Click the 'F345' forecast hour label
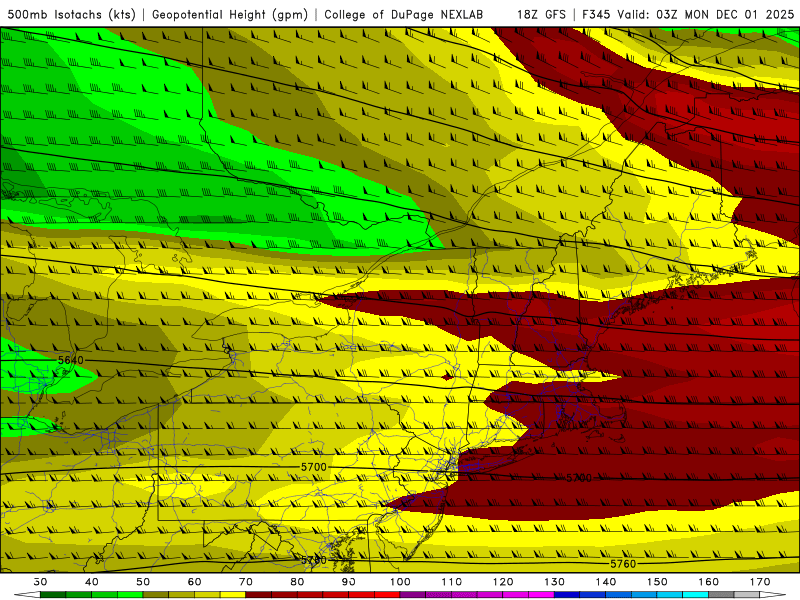This screenshot has height=600, width=800. [x=596, y=15]
